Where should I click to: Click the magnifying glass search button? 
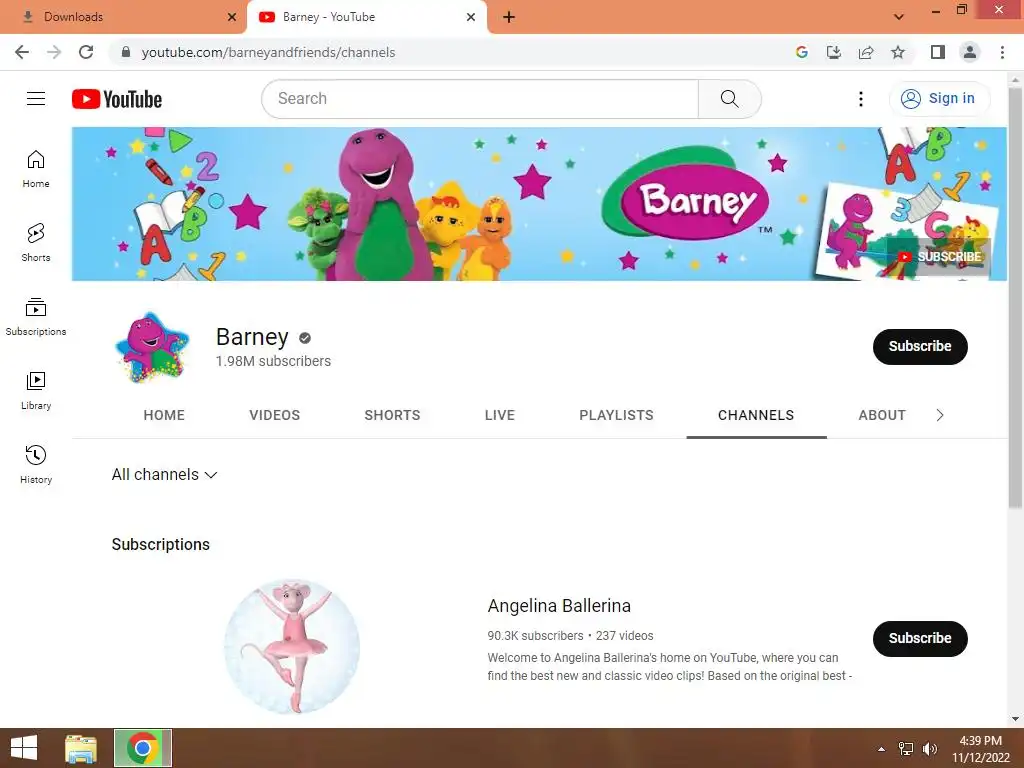tap(729, 99)
